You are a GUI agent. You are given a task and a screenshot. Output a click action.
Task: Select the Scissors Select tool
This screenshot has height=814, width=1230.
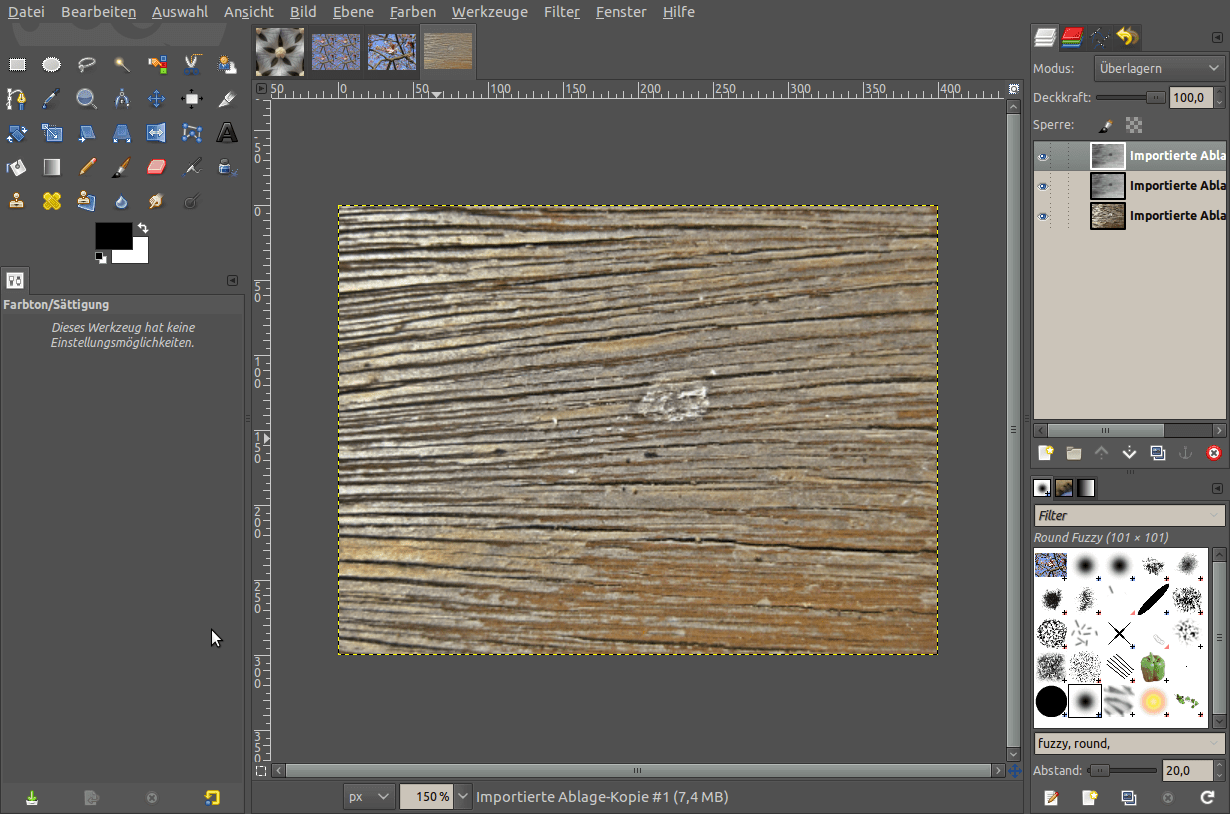point(191,64)
